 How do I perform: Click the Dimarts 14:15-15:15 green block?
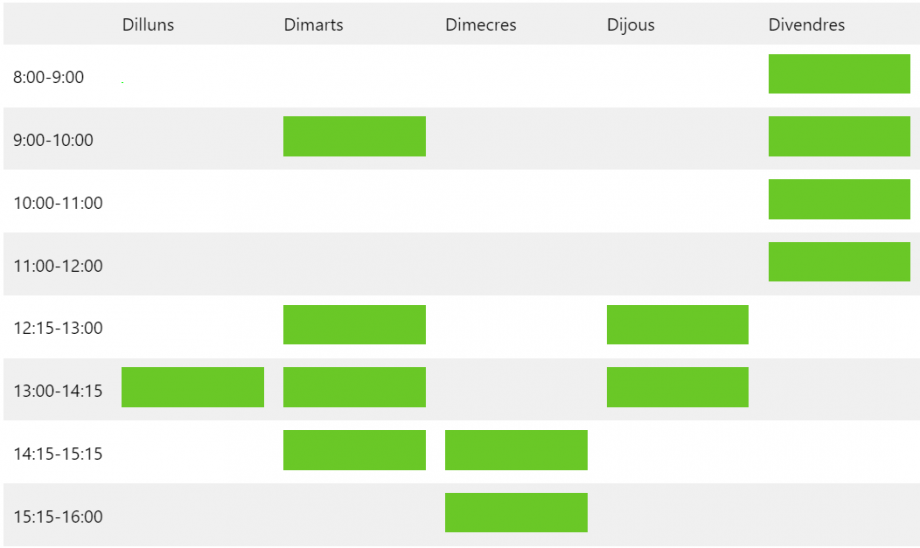[354, 450]
